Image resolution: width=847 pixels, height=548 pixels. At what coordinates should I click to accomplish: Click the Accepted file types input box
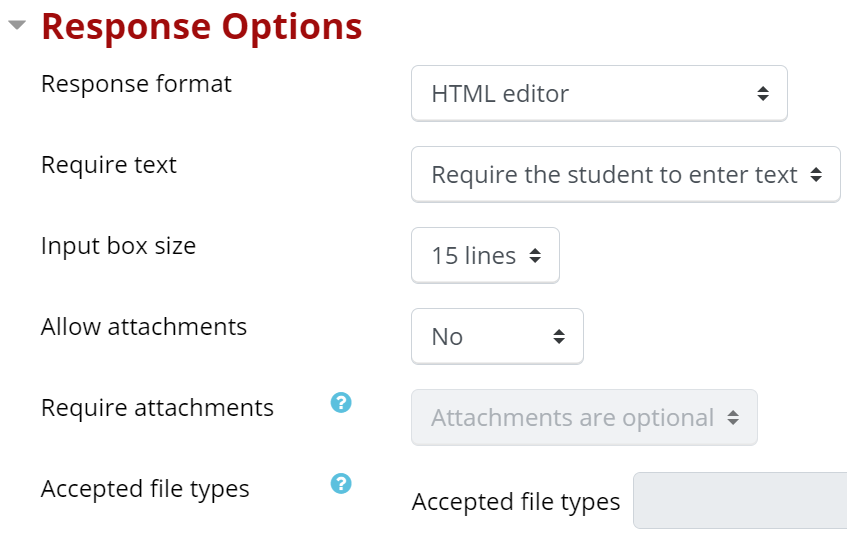pos(740,500)
